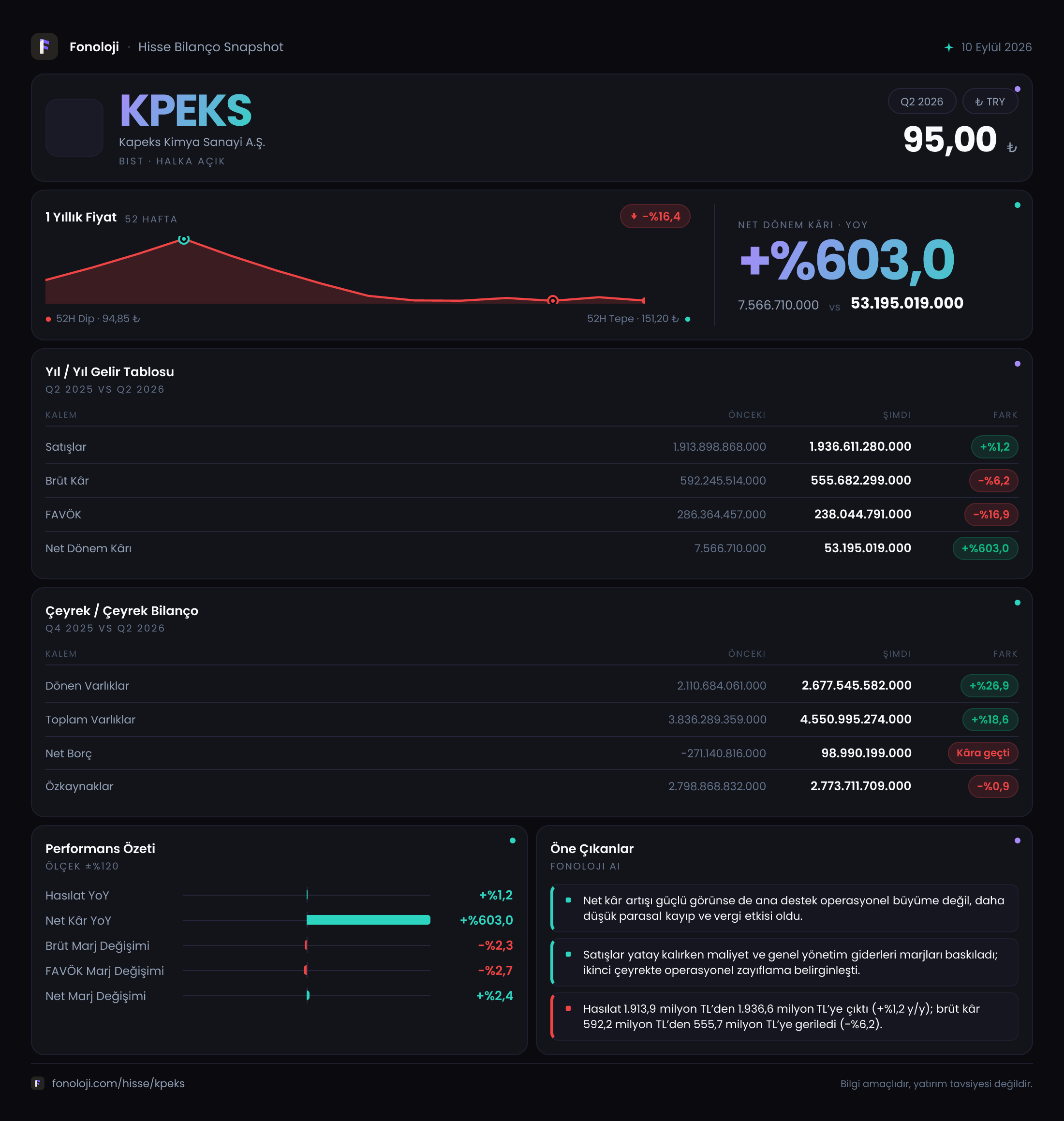Click the highlight starting 'Hasılat 1.913,9 milyon'
Screen dimensions: 1064x1121
tap(784, 1016)
